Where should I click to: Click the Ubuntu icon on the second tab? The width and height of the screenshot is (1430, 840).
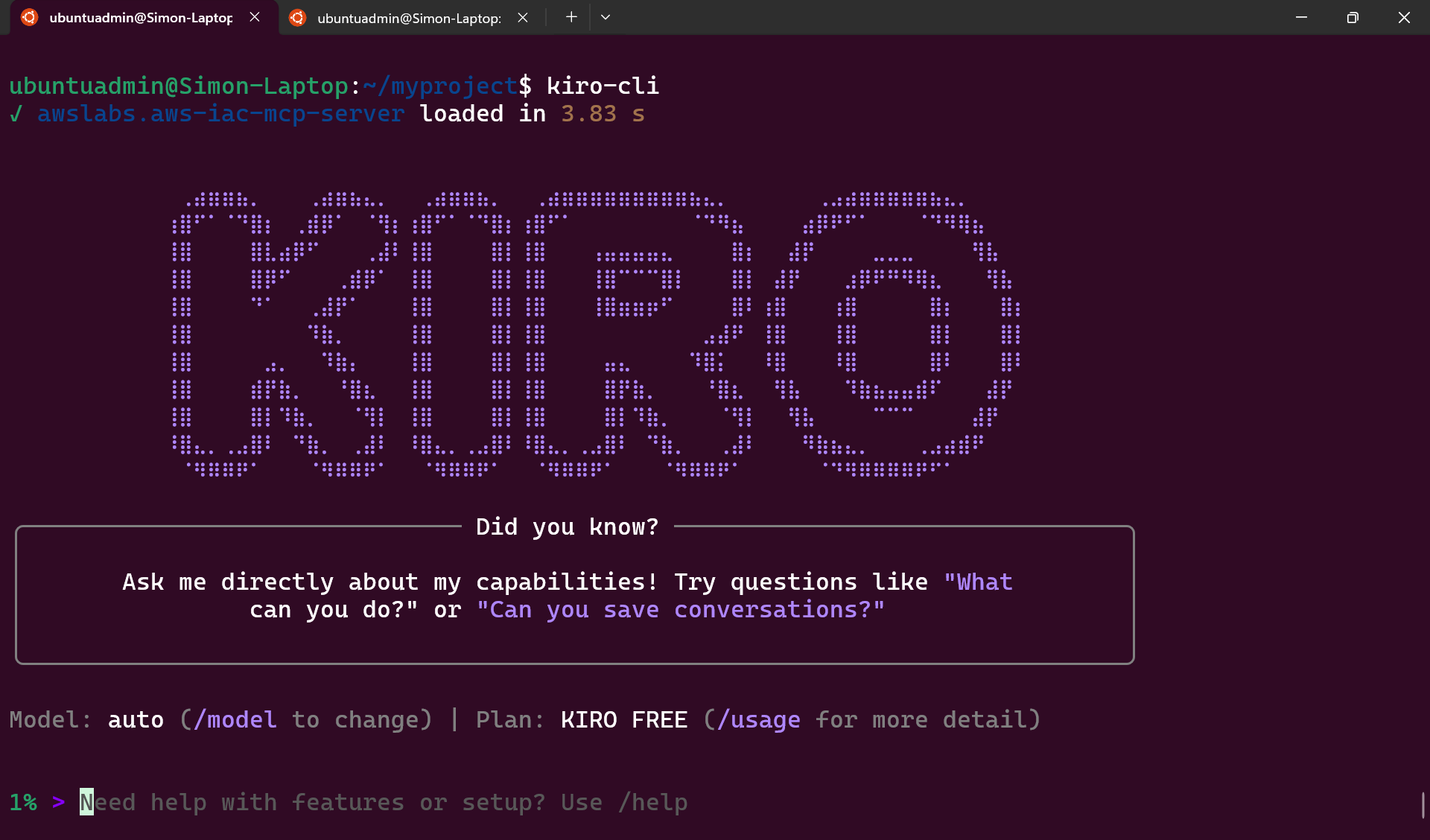(x=298, y=17)
